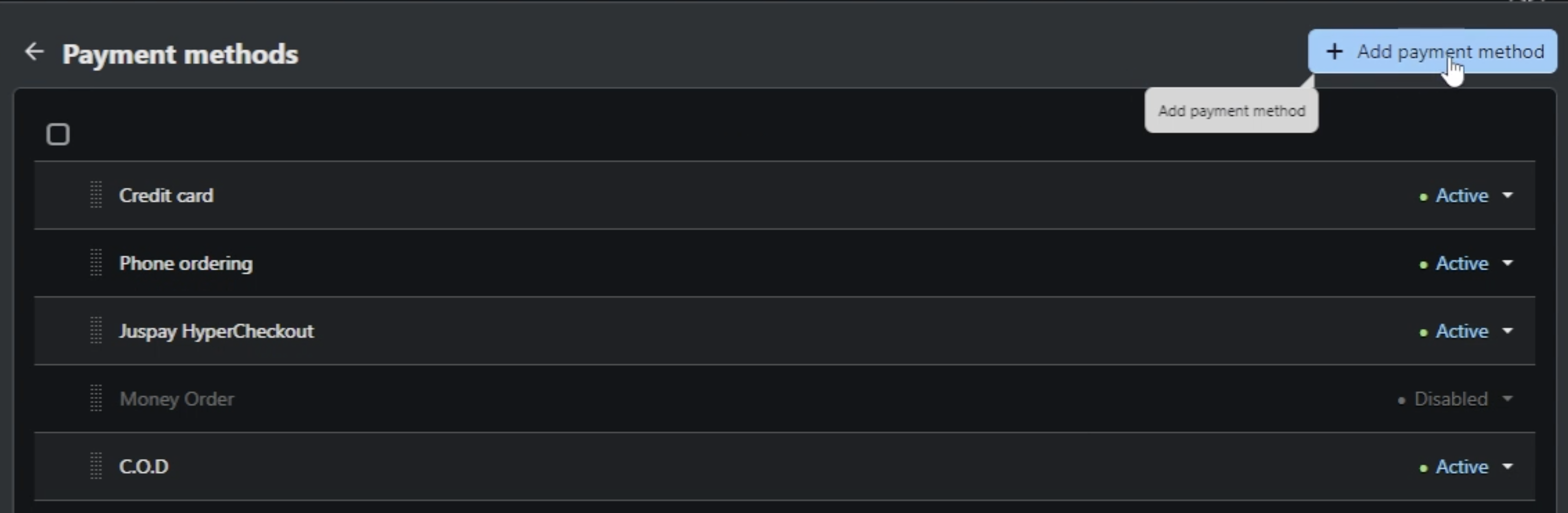Click the back arrow beside Payment methods

point(34,52)
